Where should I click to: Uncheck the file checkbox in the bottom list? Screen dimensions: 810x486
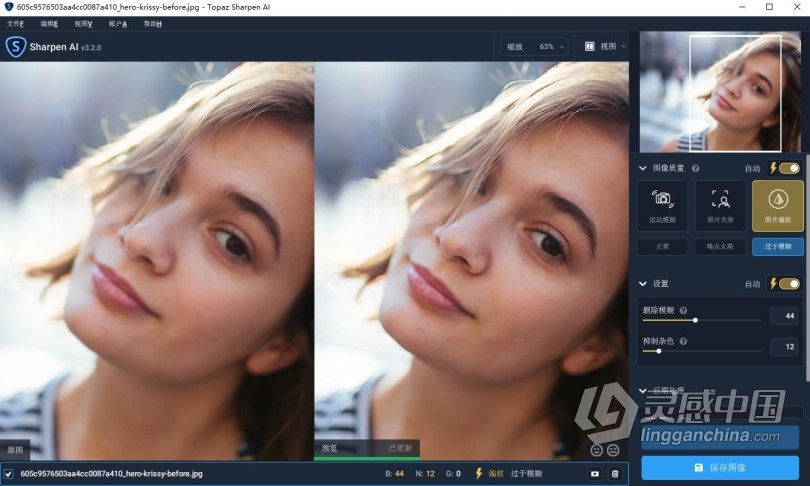(8, 474)
